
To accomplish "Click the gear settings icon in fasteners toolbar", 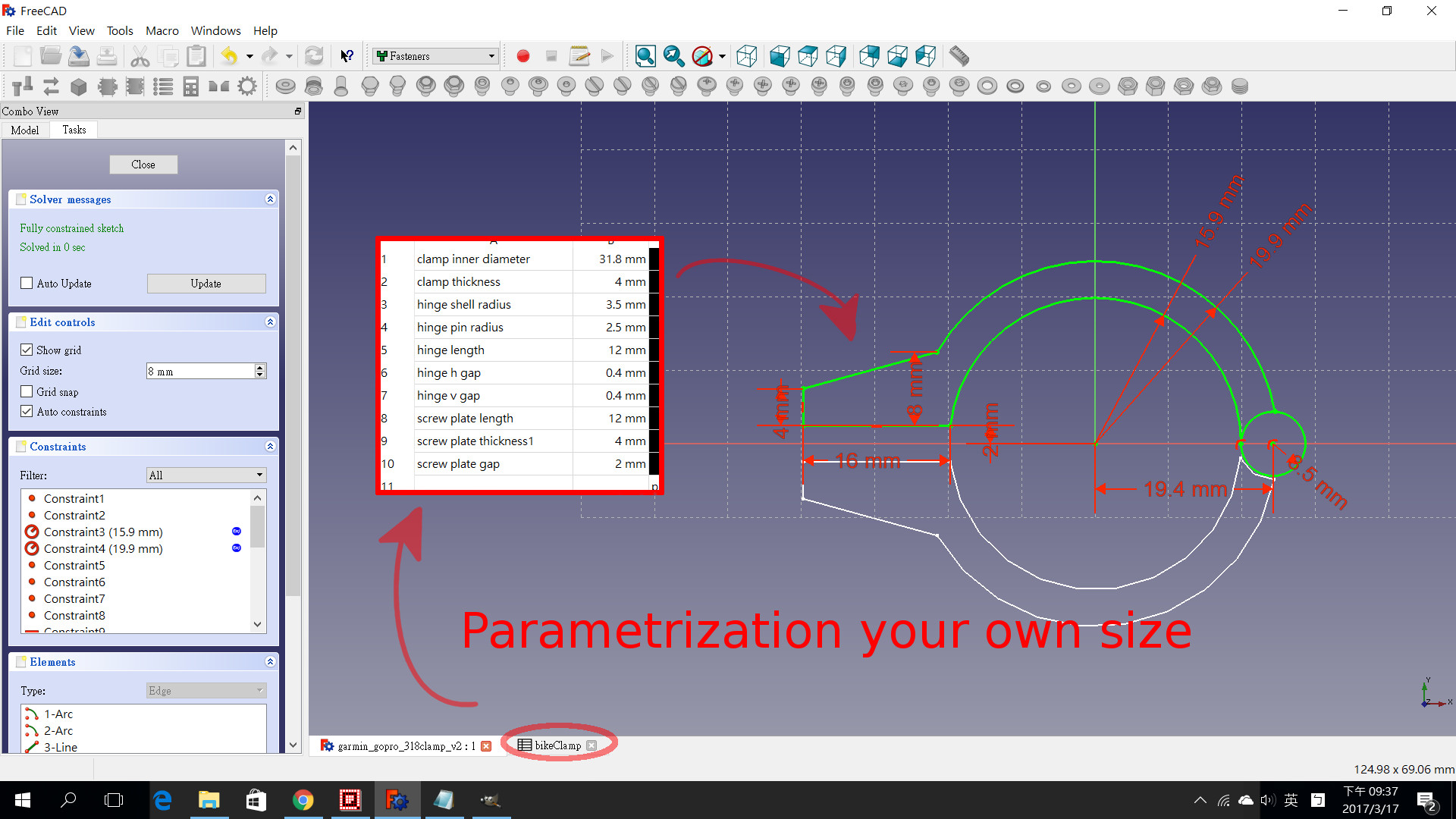I will [247, 86].
